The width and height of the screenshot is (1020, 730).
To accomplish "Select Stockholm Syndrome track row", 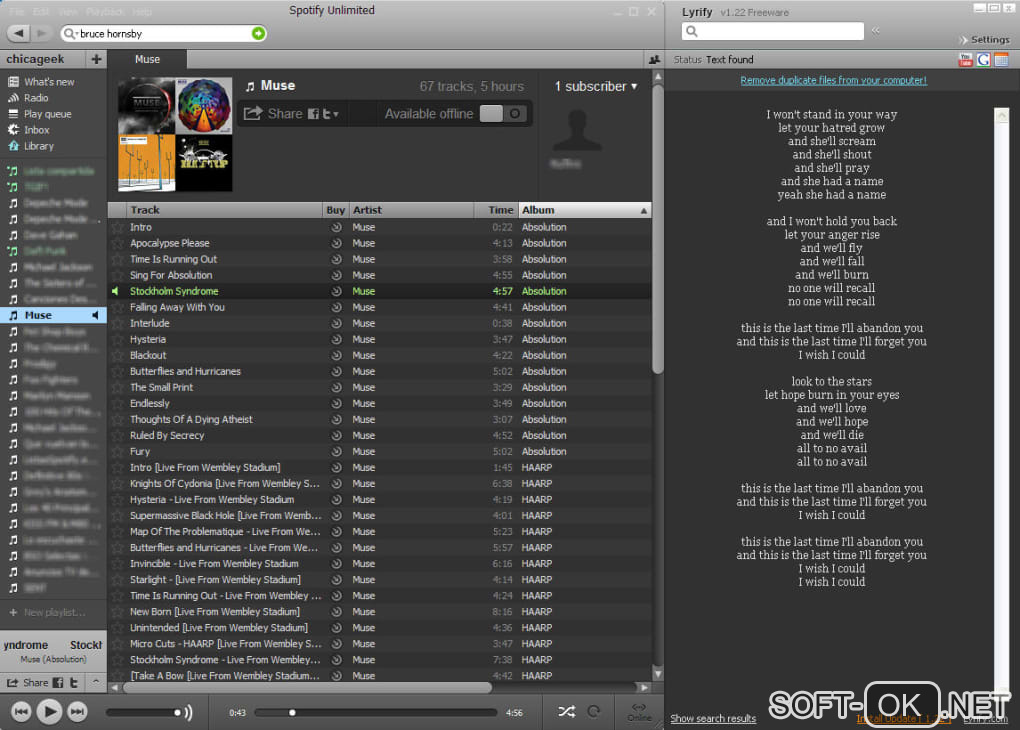I will (380, 291).
